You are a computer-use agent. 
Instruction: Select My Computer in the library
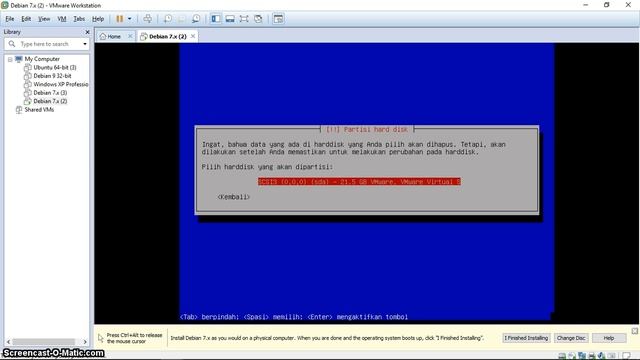42,59
